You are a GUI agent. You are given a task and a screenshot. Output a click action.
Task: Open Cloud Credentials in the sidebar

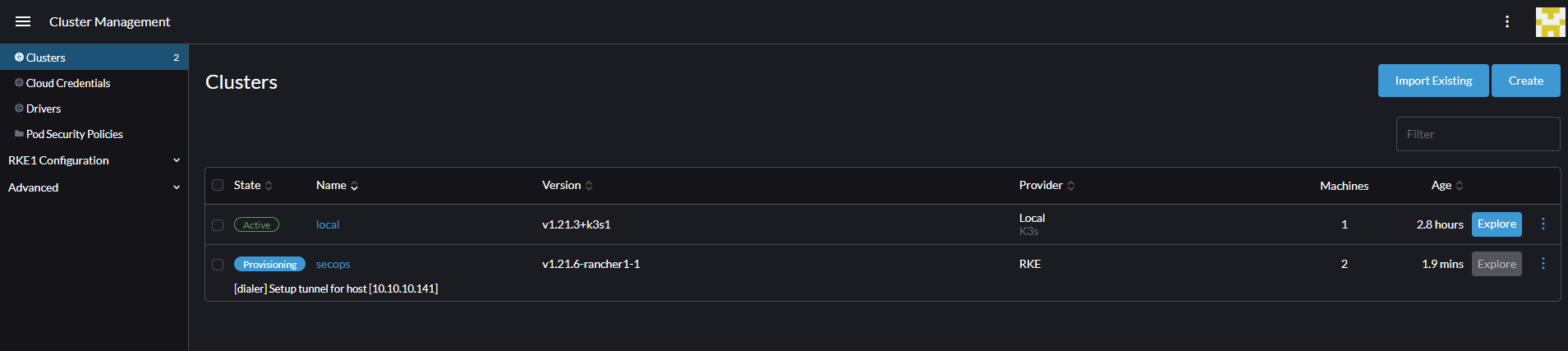click(x=68, y=83)
